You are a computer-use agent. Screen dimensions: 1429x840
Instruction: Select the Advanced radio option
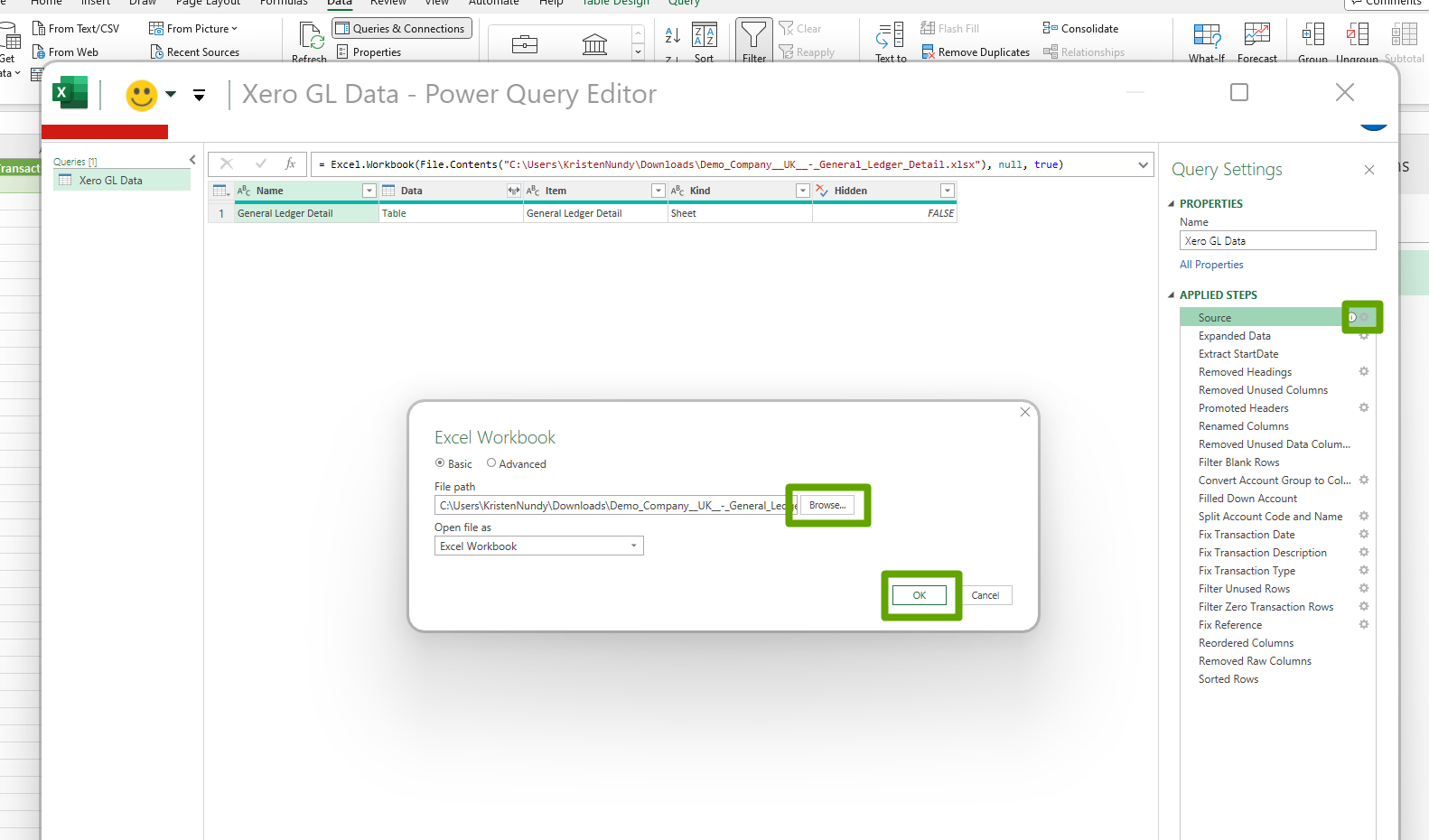pyautogui.click(x=491, y=463)
